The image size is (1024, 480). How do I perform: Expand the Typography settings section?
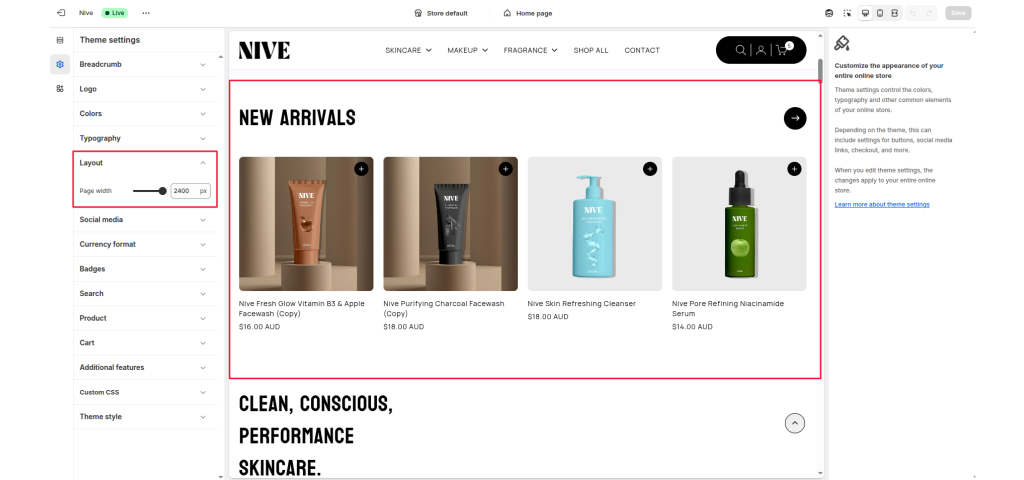pyautogui.click(x=142, y=138)
